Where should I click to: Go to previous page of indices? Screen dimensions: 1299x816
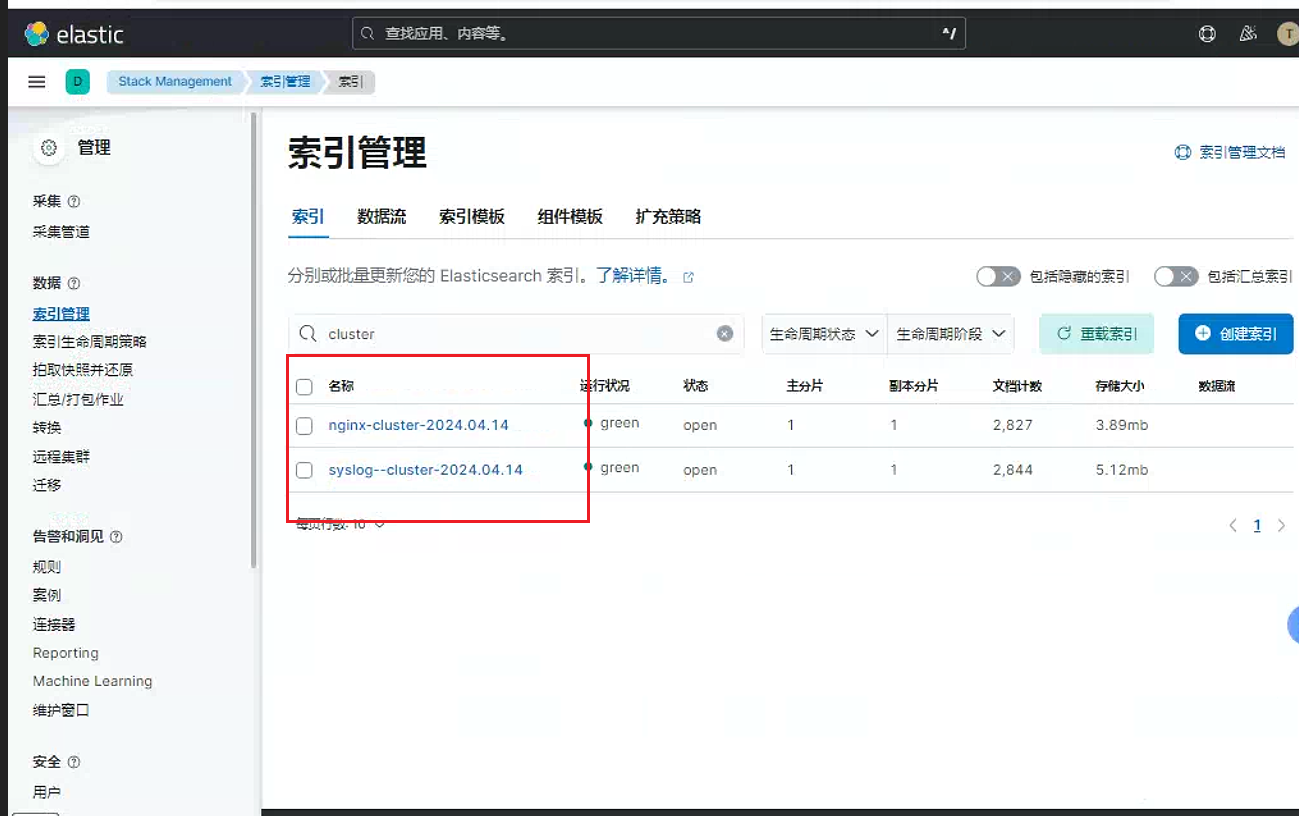coord(1233,525)
